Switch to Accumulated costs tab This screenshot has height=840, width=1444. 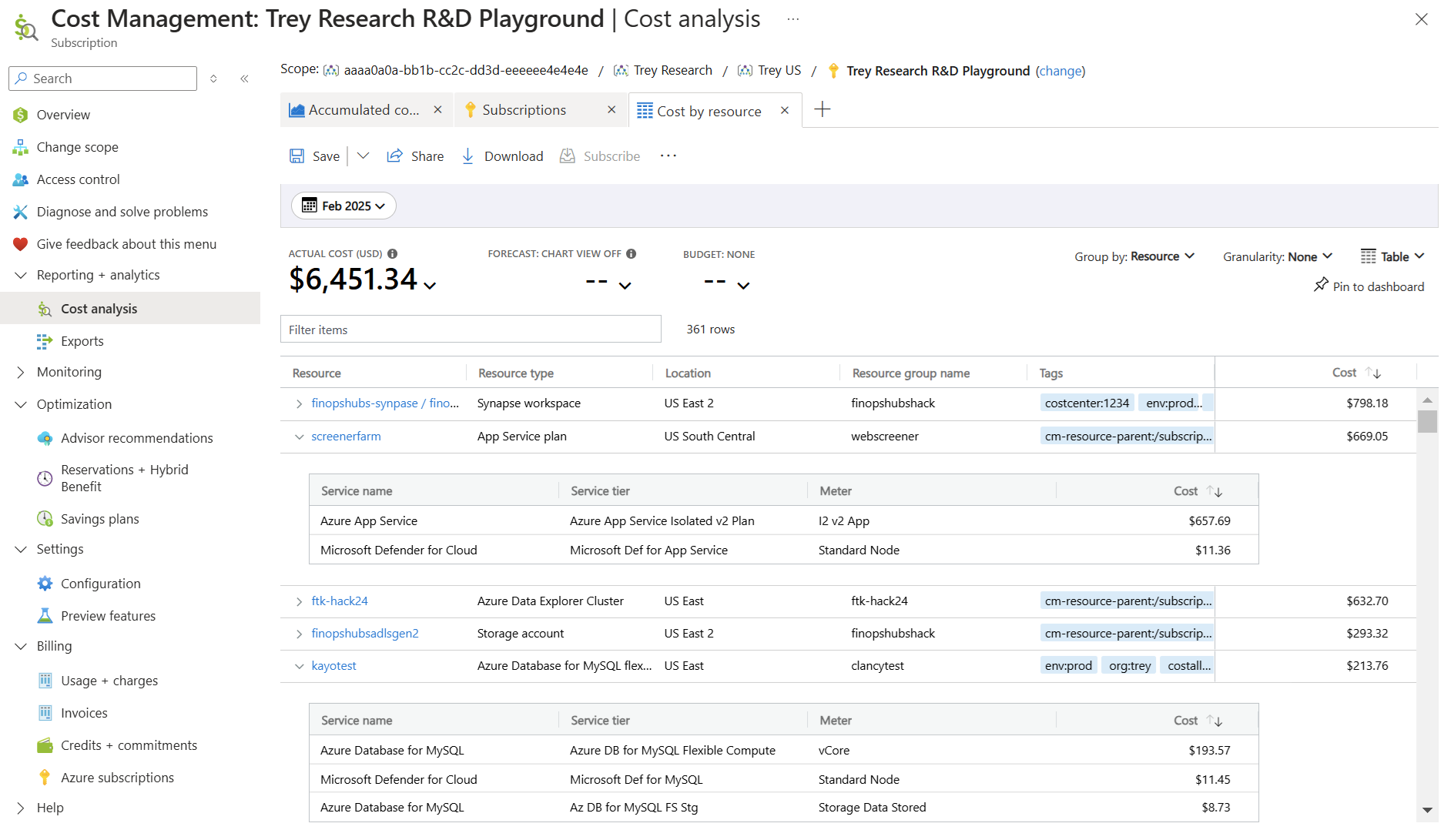pyautogui.click(x=364, y=110)
